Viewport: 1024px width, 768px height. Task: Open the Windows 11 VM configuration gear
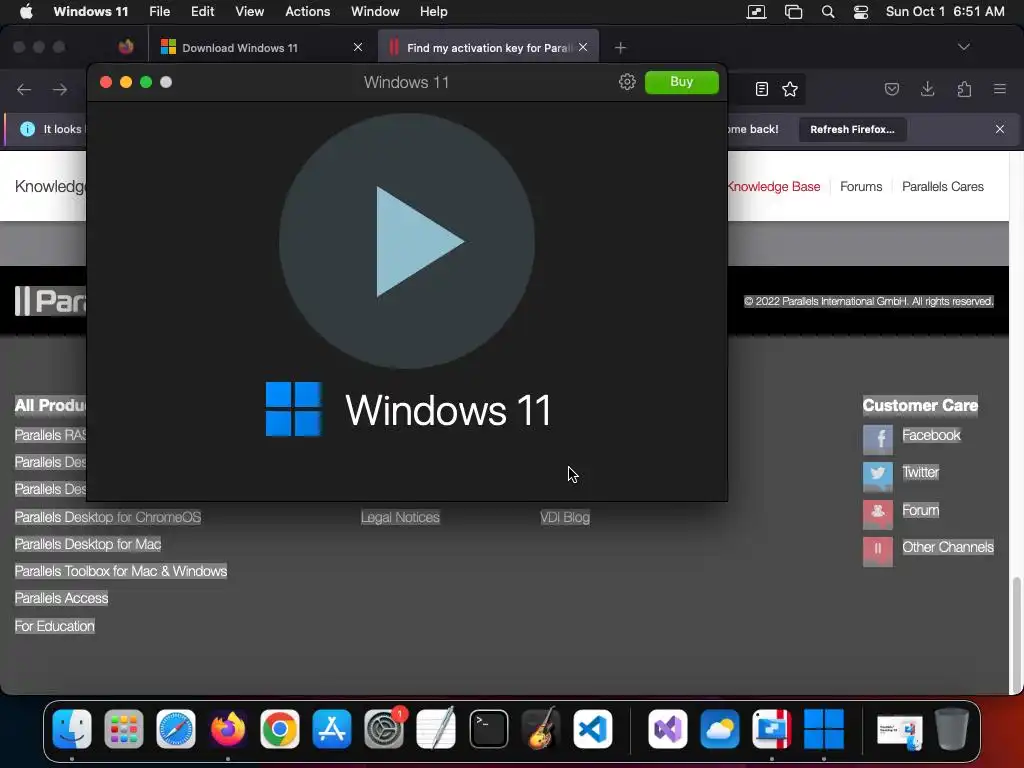coord(627,82)
